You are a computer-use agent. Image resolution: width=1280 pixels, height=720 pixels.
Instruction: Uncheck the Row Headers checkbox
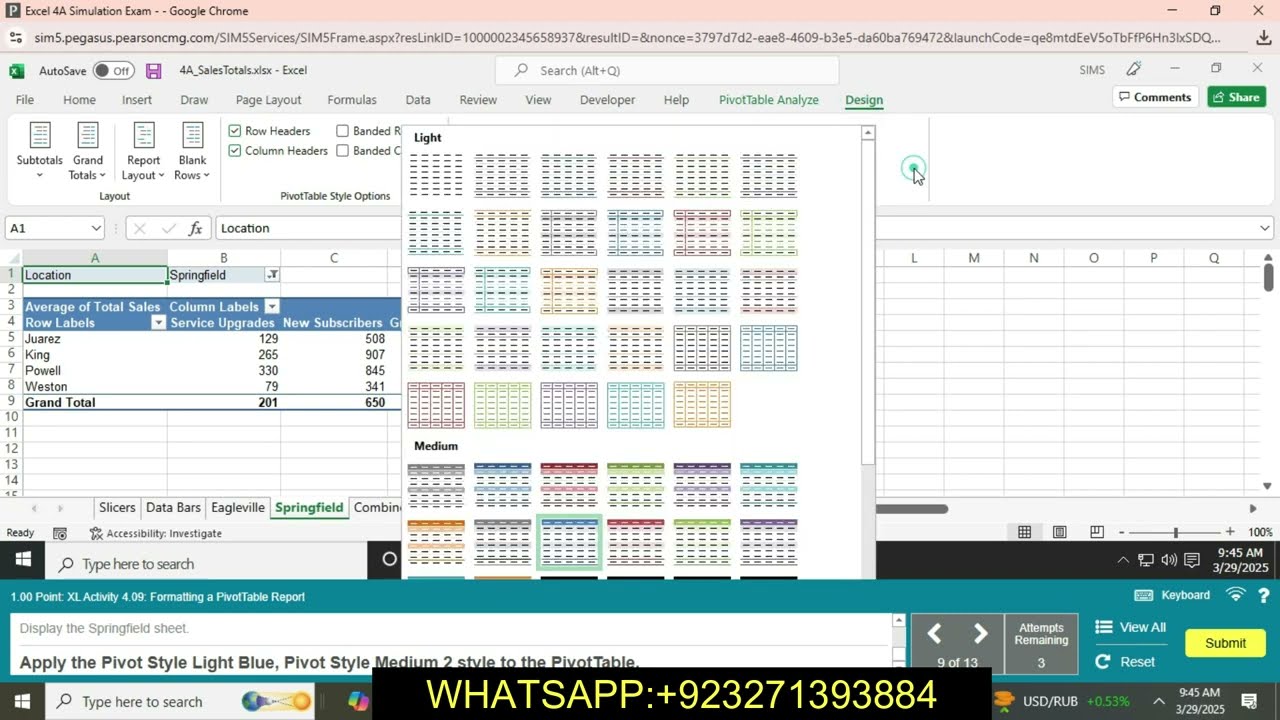(x=235, y=131)
